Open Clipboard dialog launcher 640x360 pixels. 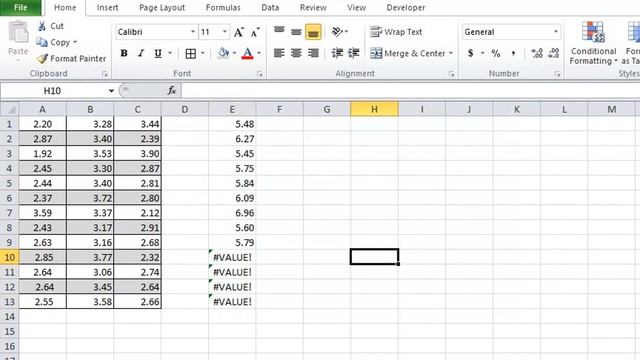click(x=105, y=74)
